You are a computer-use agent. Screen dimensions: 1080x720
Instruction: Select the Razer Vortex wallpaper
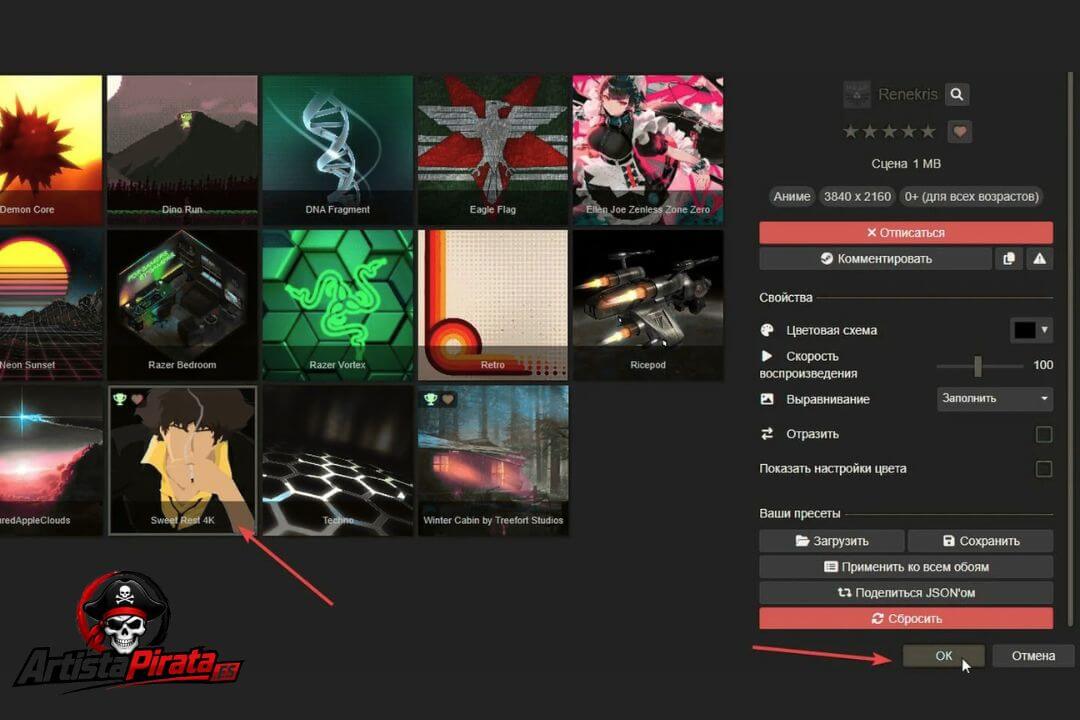coord(338,305)
